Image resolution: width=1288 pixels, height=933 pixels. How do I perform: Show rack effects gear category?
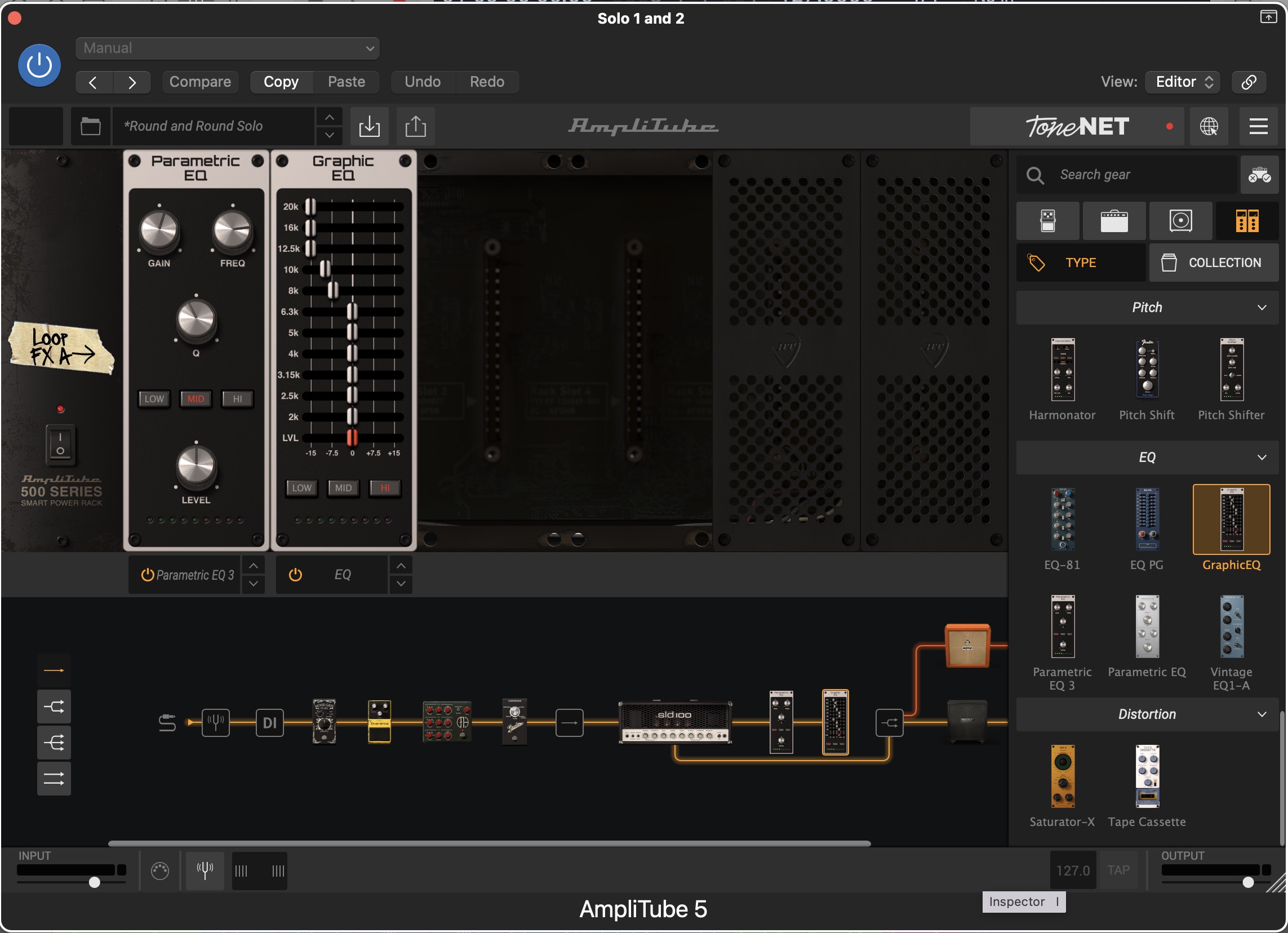pos(1247,221)
